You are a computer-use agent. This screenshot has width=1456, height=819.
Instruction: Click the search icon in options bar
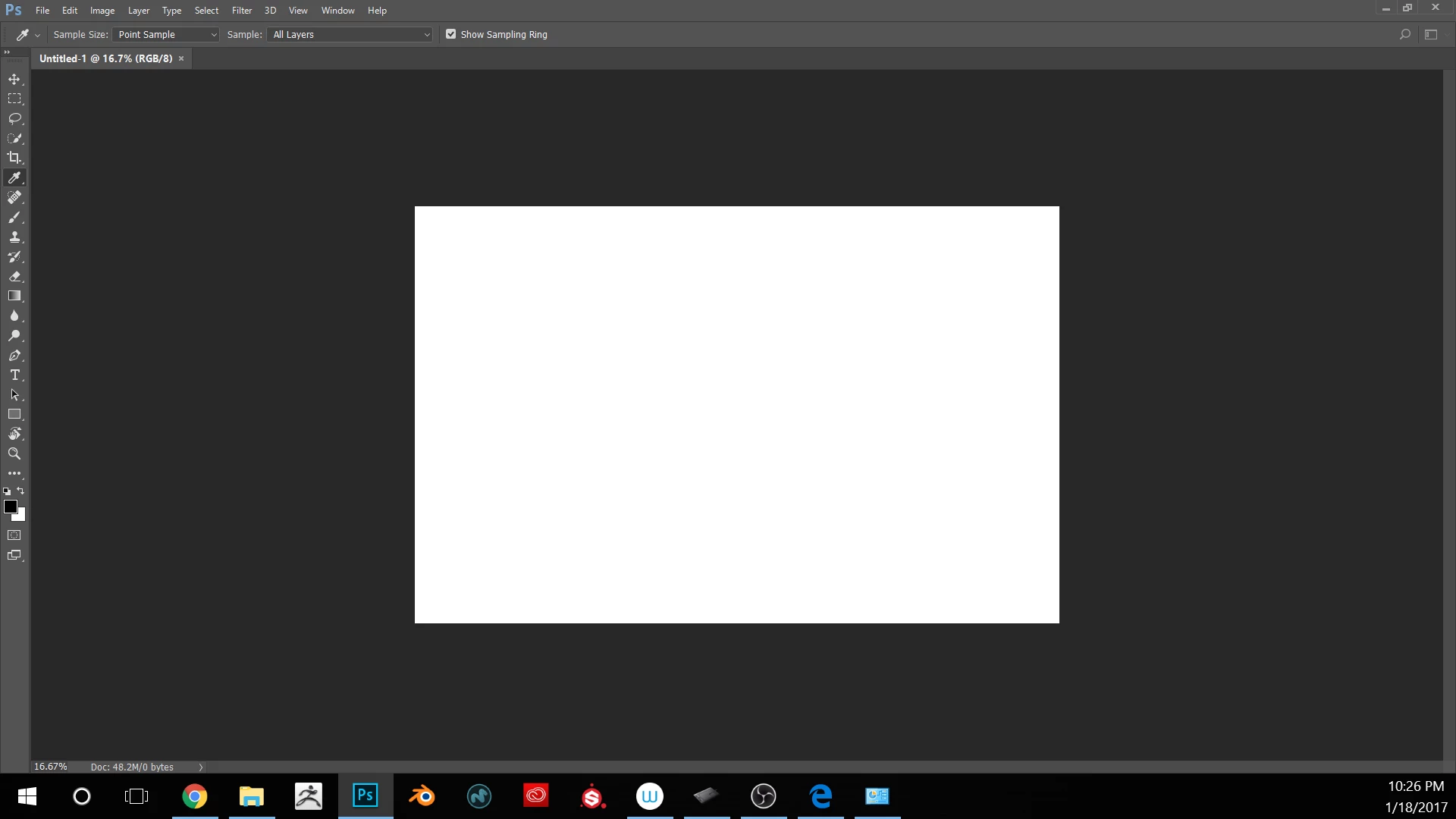1404,35
